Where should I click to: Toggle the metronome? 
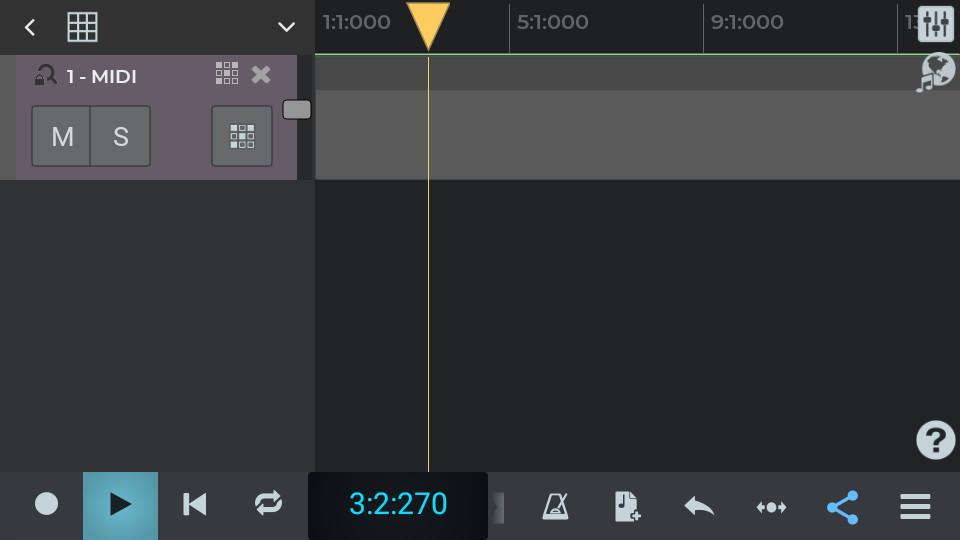[x=555, y=506]
